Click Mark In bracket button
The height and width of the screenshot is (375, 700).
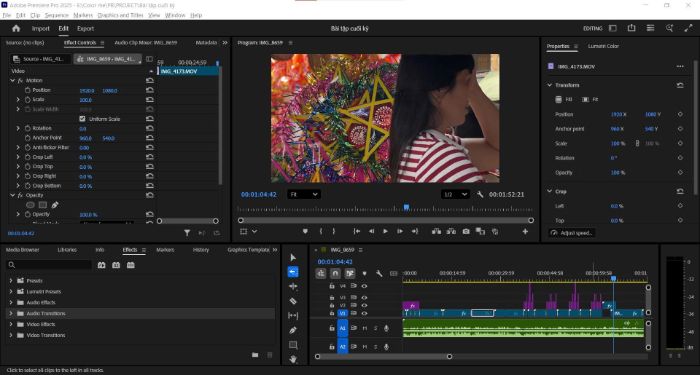tap(321, 231)
